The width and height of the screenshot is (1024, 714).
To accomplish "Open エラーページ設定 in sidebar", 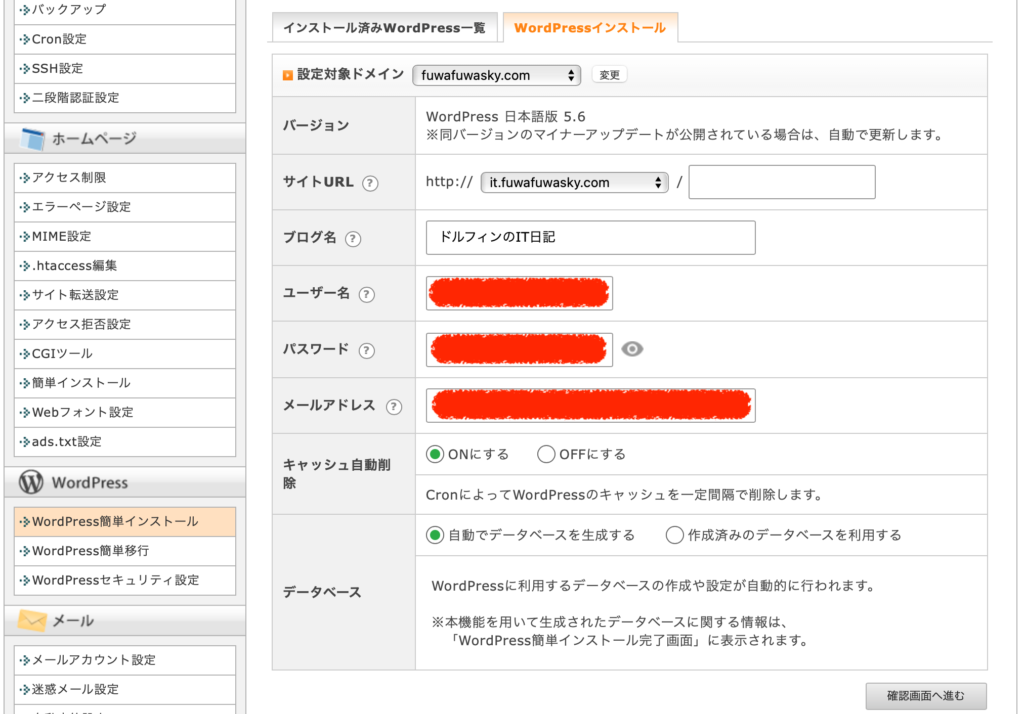I will (125, 207).
